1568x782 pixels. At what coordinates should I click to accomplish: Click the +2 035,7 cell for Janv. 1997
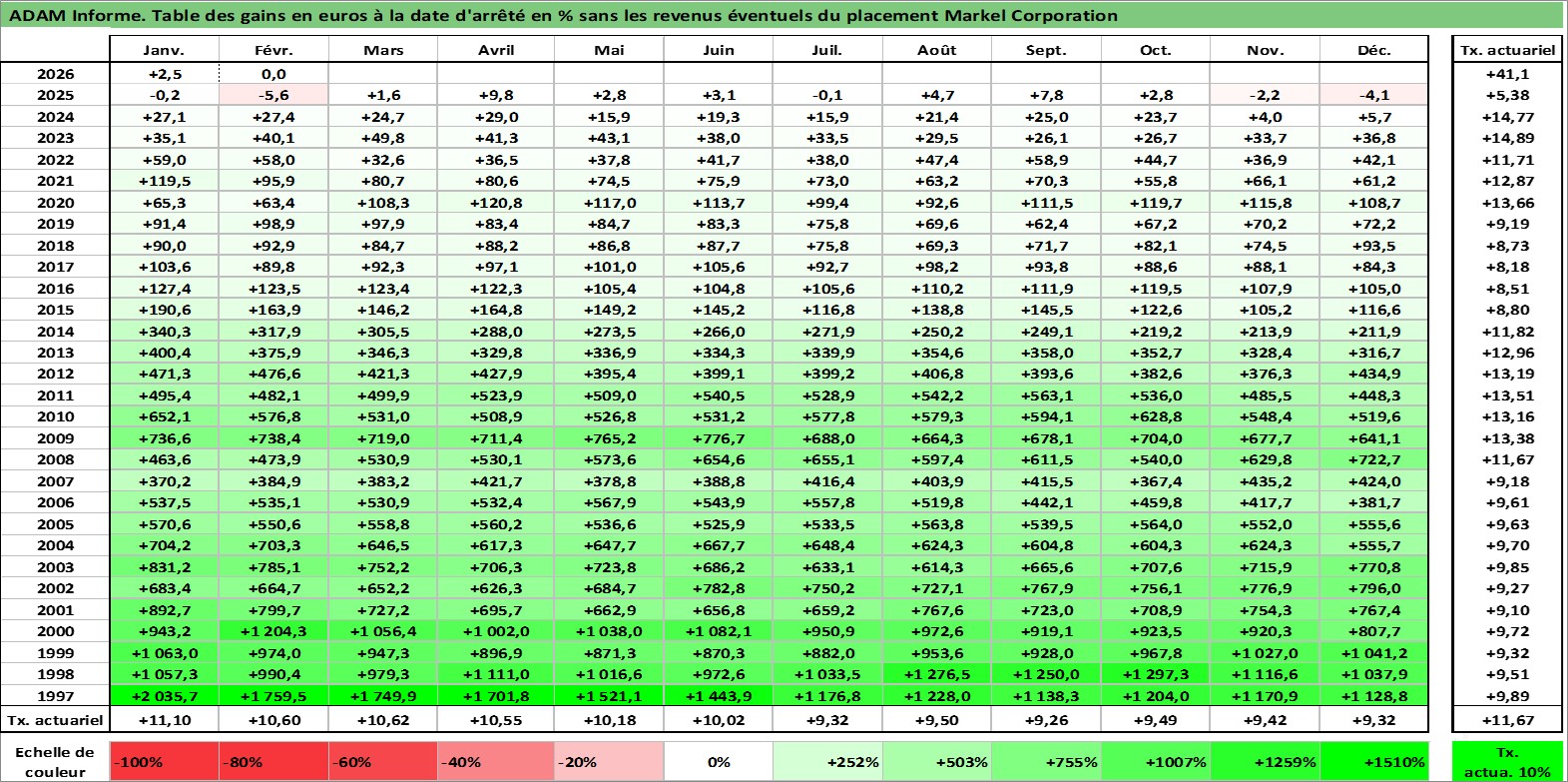pyautogui.click(x=164, y=696)
